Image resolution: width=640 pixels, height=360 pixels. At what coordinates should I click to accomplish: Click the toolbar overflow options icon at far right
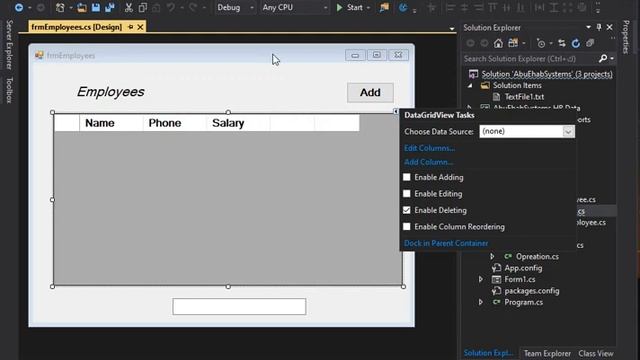click(x=598, y=7)
